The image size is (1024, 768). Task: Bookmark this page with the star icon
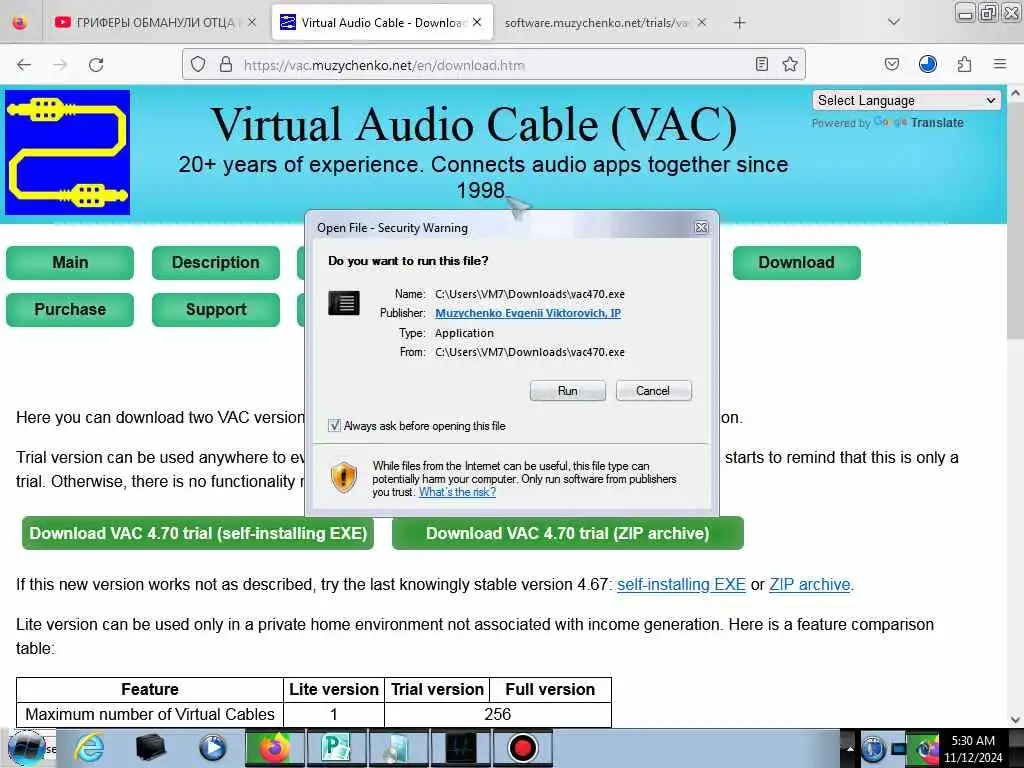coord(790,64)
